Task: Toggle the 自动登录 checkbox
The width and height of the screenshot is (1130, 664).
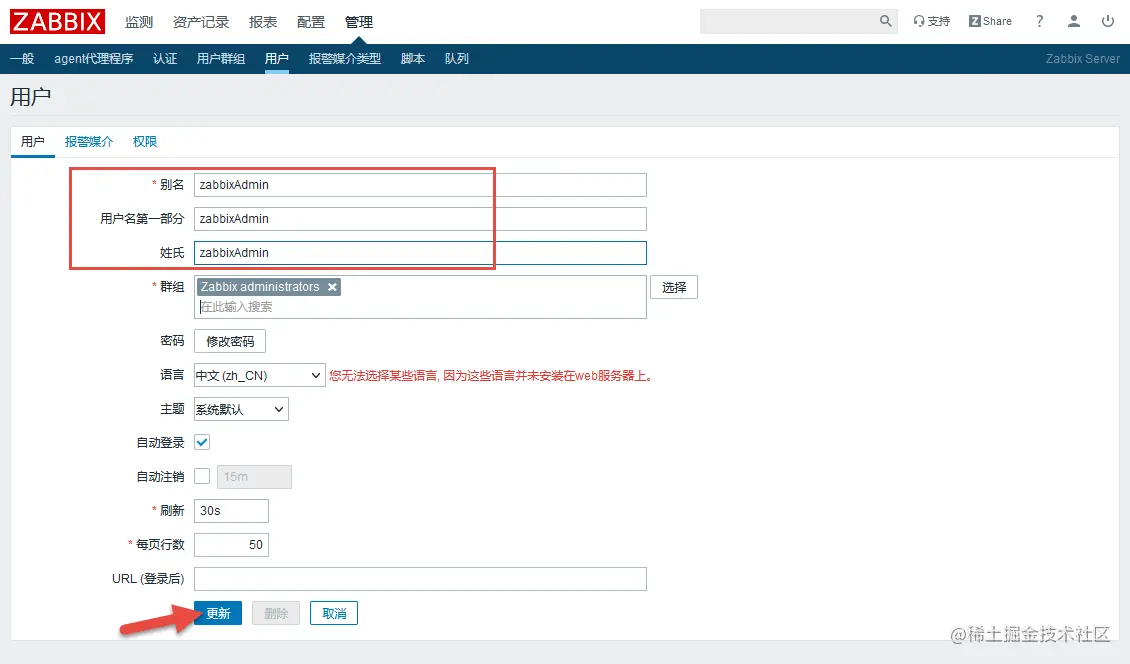Action: point(203,443)
